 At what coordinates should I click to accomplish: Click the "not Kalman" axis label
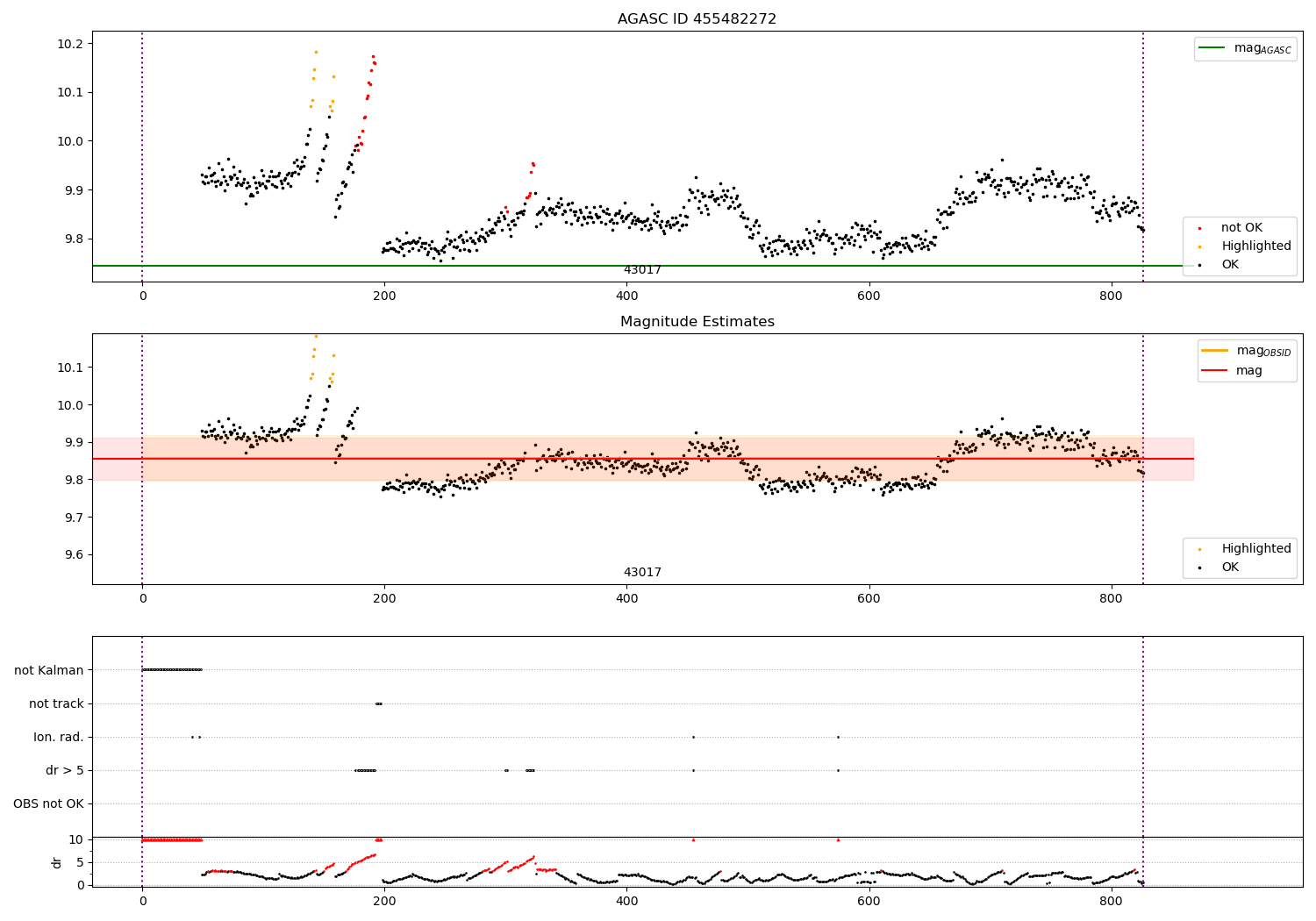49,671
